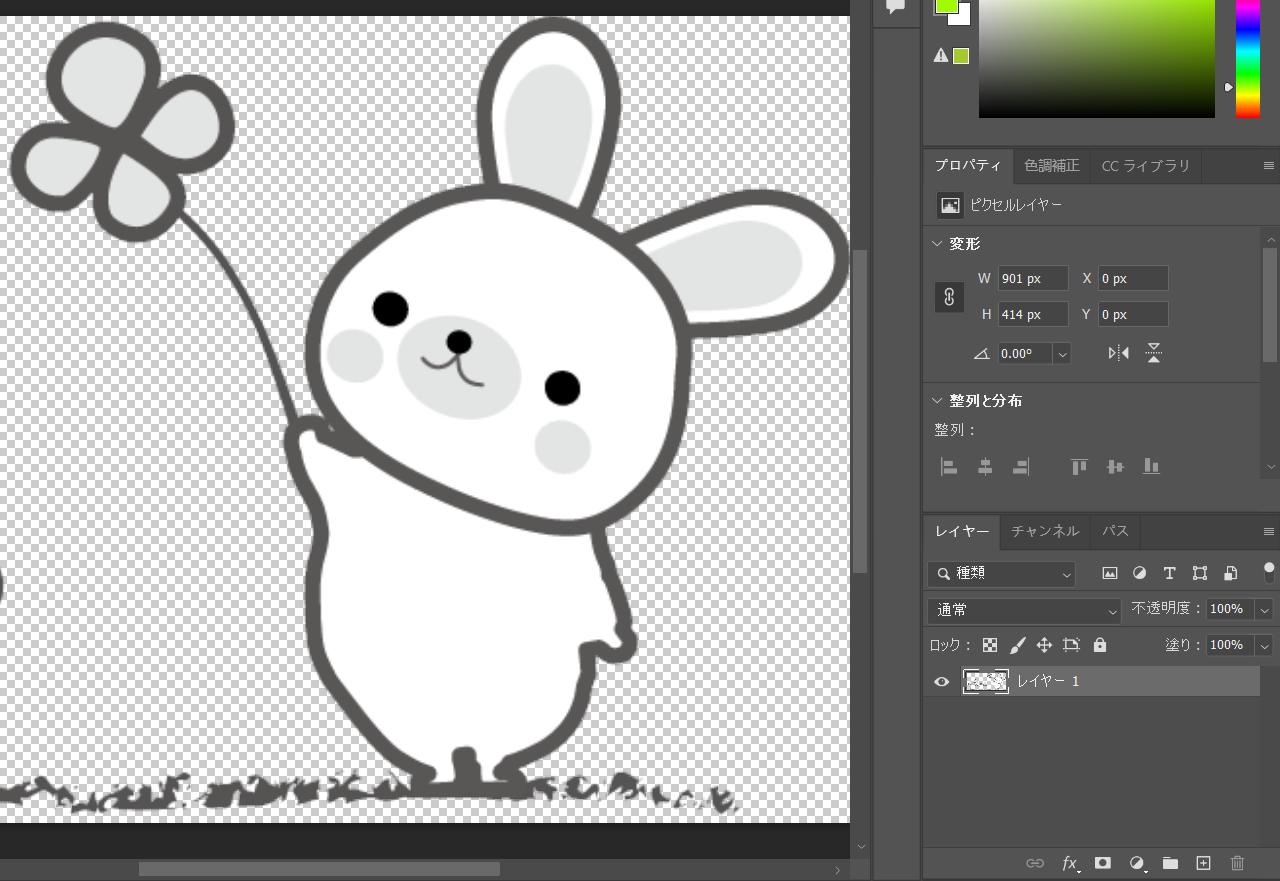Open the 不透明度 opacity dropdown arrow
Screen dimensions: 1280x881
[1264, 610]
